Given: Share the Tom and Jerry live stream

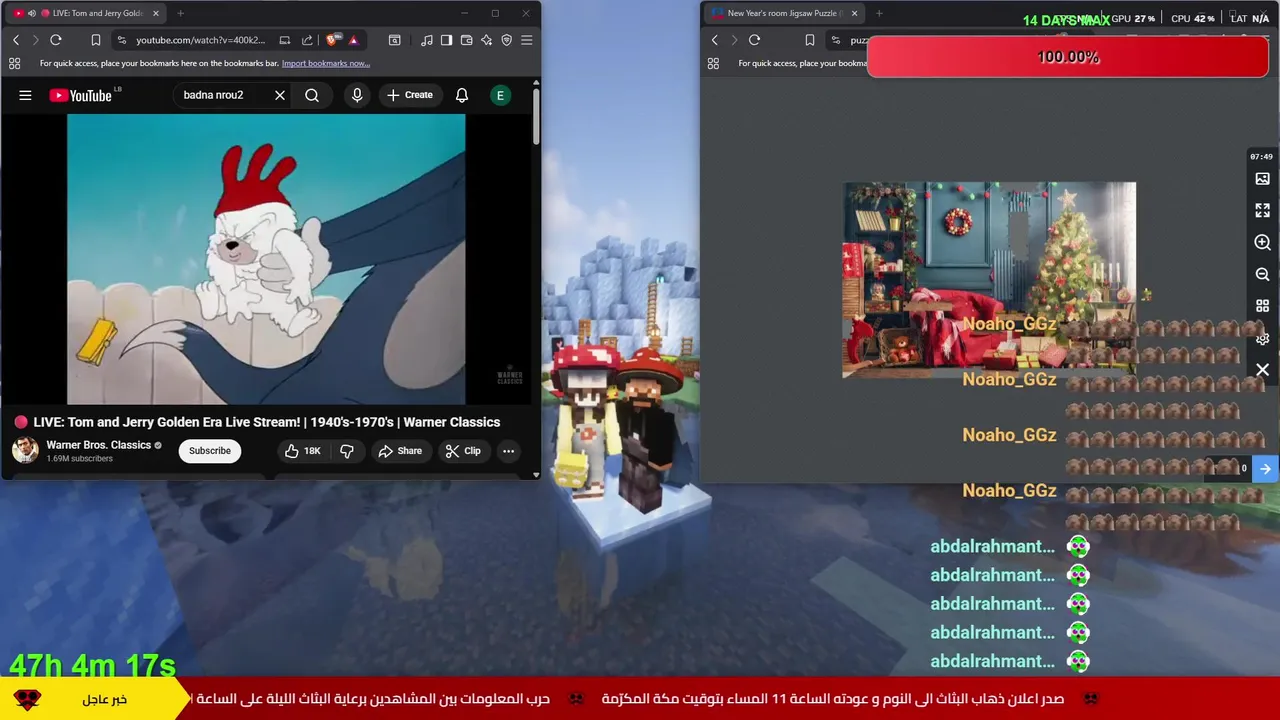Looking at the screenshot, I should coord(400,451).
